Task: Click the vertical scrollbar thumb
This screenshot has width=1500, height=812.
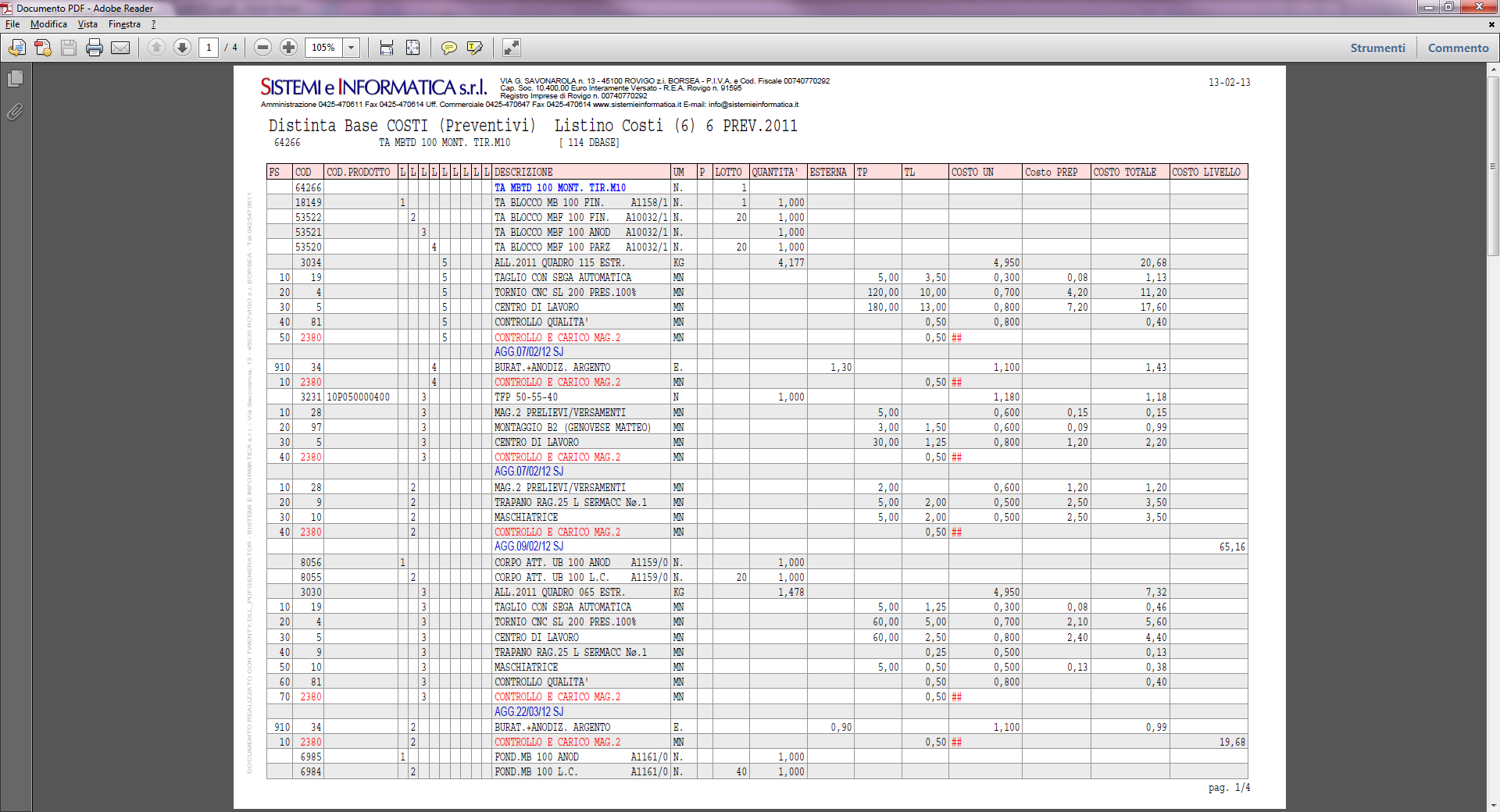Action: click(x=1493, y=166)
